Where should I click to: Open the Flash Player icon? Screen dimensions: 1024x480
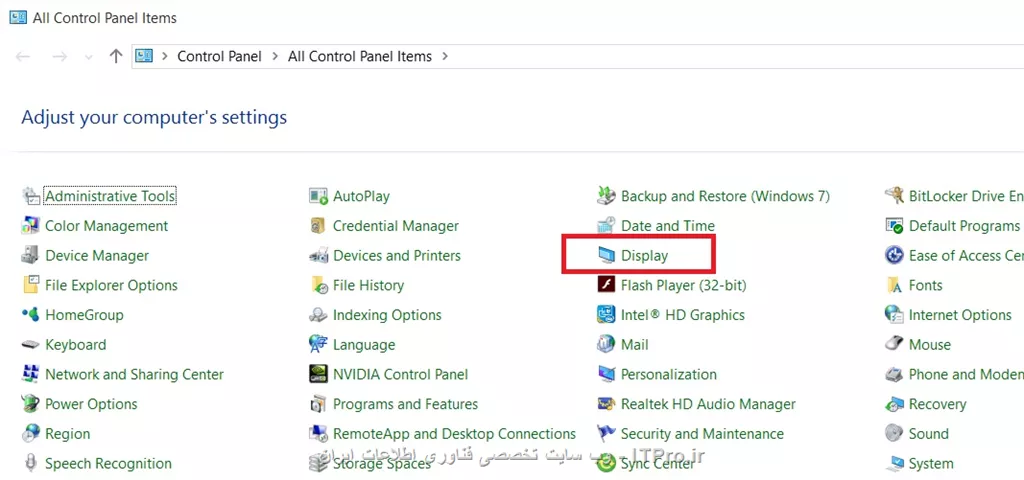coord(607,285)
